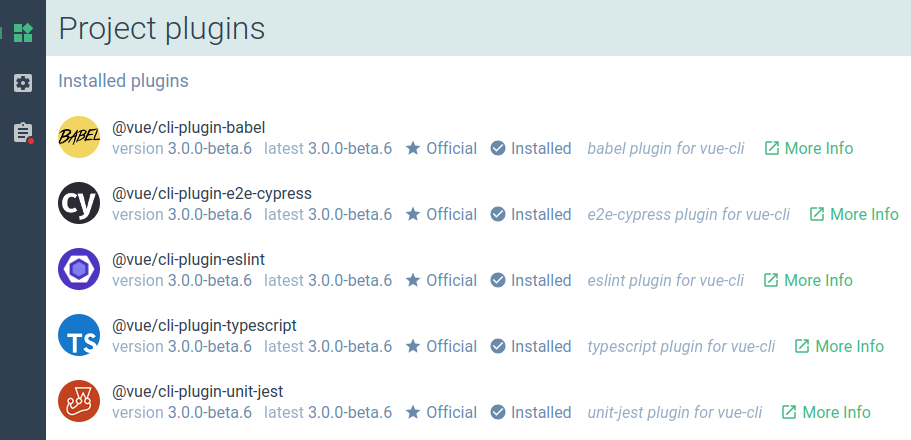Click the TypeScript plugin logo

pos(79,335)
